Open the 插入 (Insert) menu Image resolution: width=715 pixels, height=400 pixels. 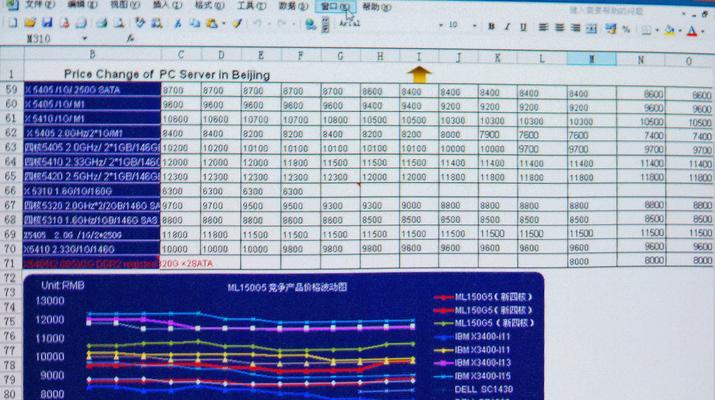(167, 5)
